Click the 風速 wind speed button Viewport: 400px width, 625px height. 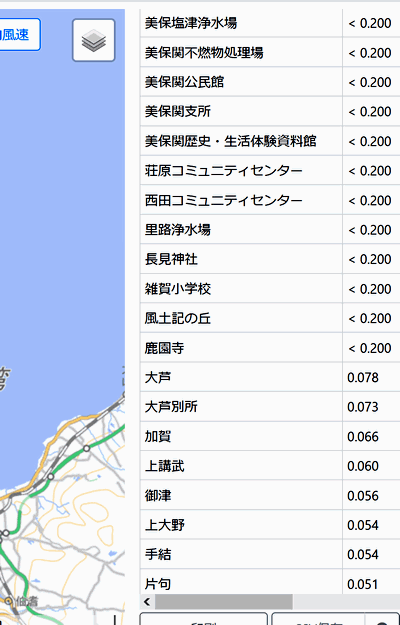[19, 35]
